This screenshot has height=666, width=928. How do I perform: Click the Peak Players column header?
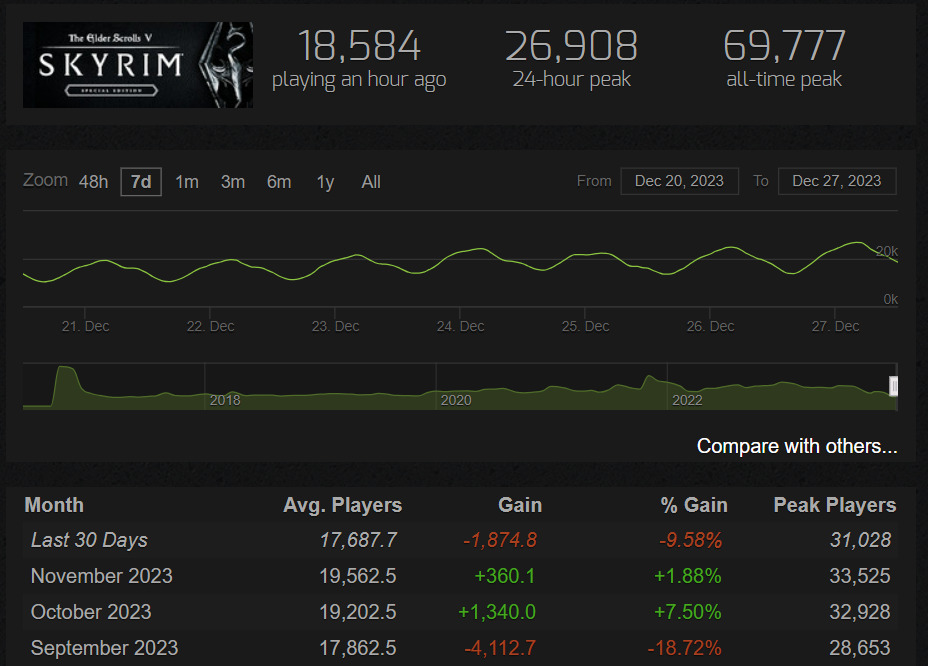(x=834, y=505)
